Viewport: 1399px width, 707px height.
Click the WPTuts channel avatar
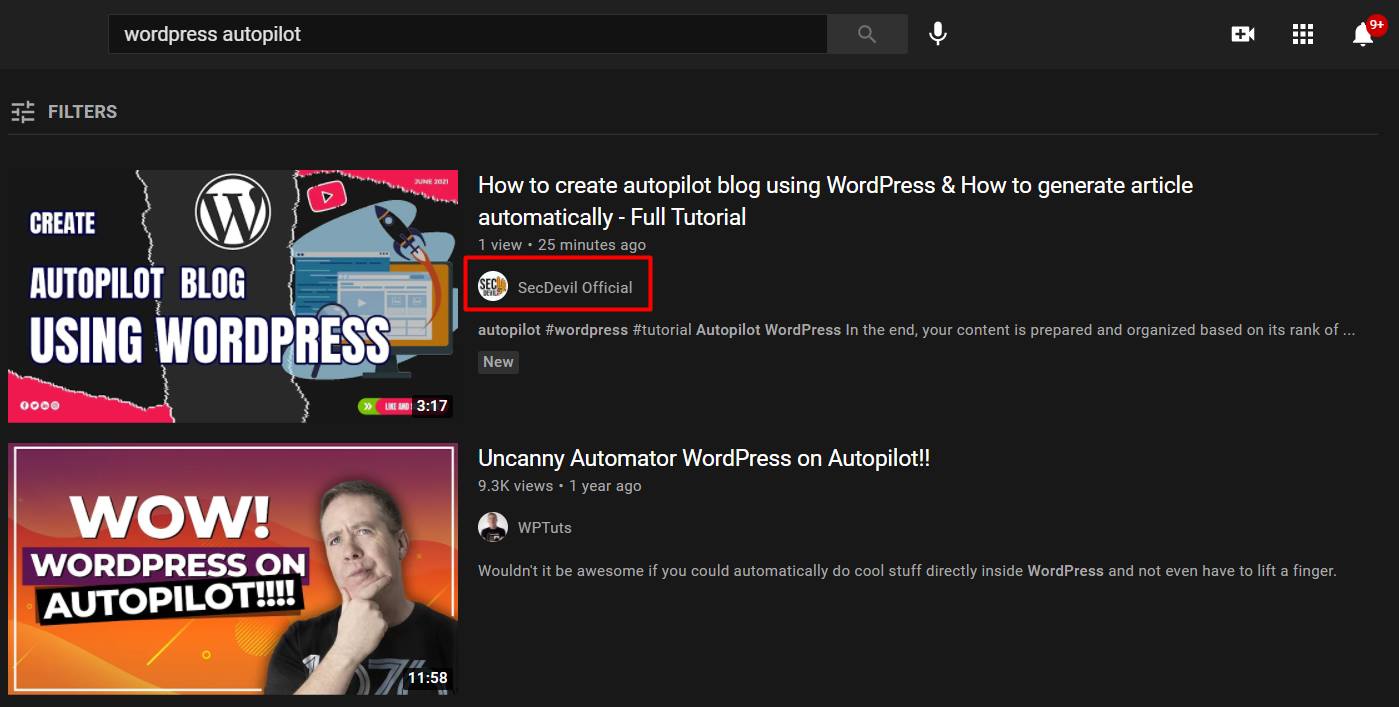coord(492,527)
